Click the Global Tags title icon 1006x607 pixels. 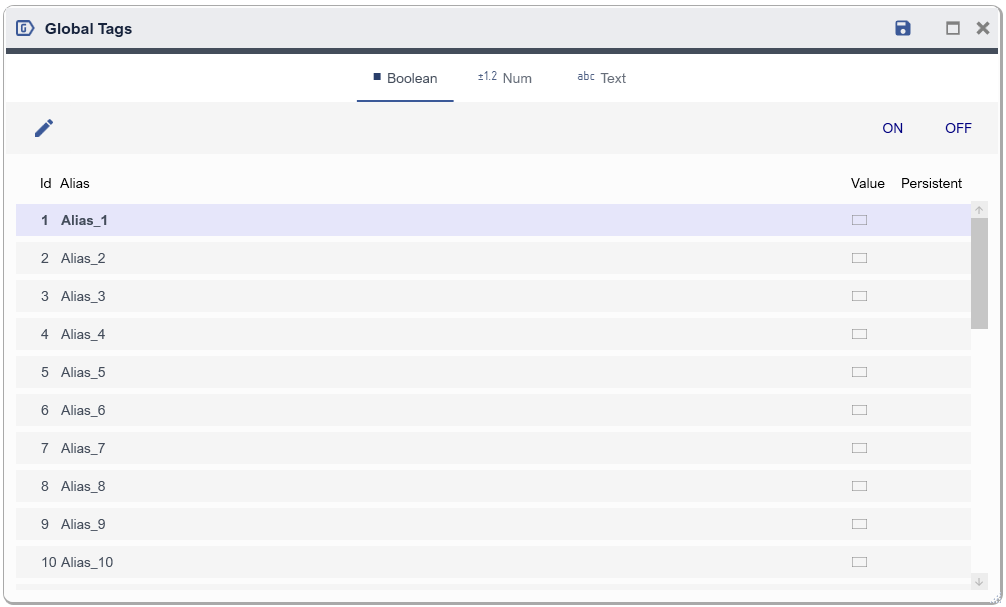coord(25,28)
